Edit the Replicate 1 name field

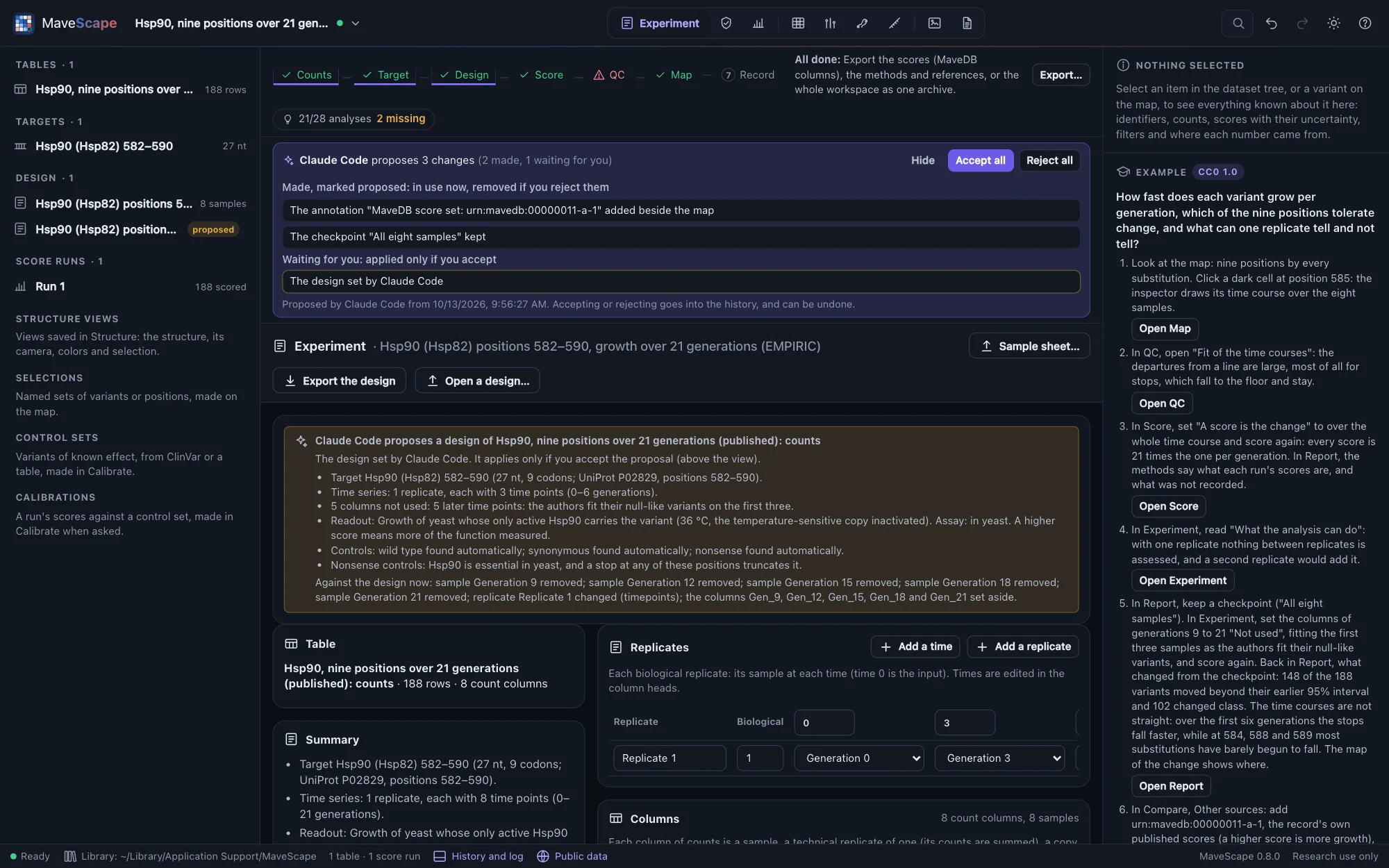click(x=669, y=758)
